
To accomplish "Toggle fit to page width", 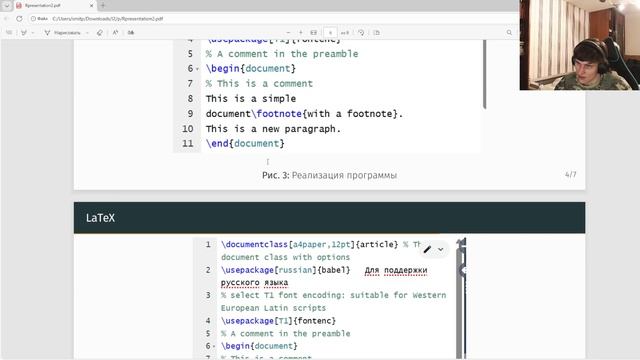I will pyautogui.click(x=313, y=33).
